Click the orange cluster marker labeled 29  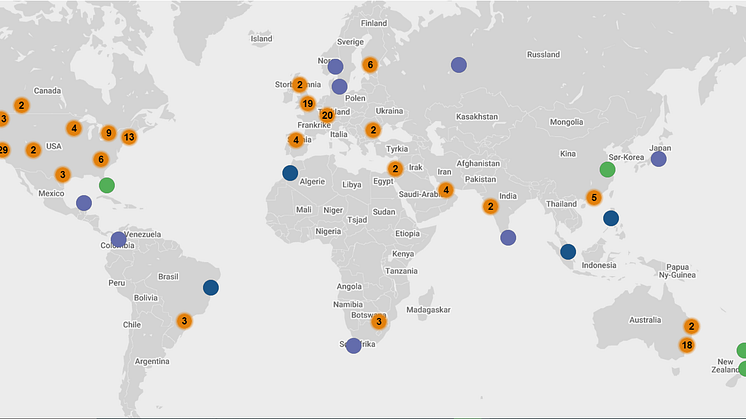click(x=3, y=150)
